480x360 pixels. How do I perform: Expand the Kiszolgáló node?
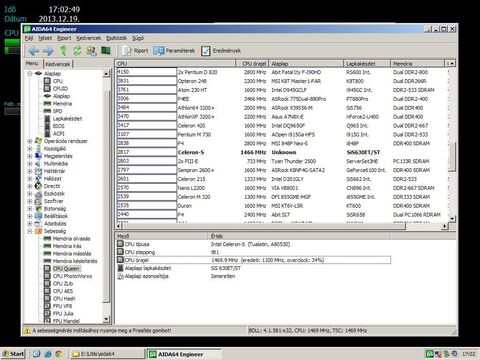pos(30,149)
